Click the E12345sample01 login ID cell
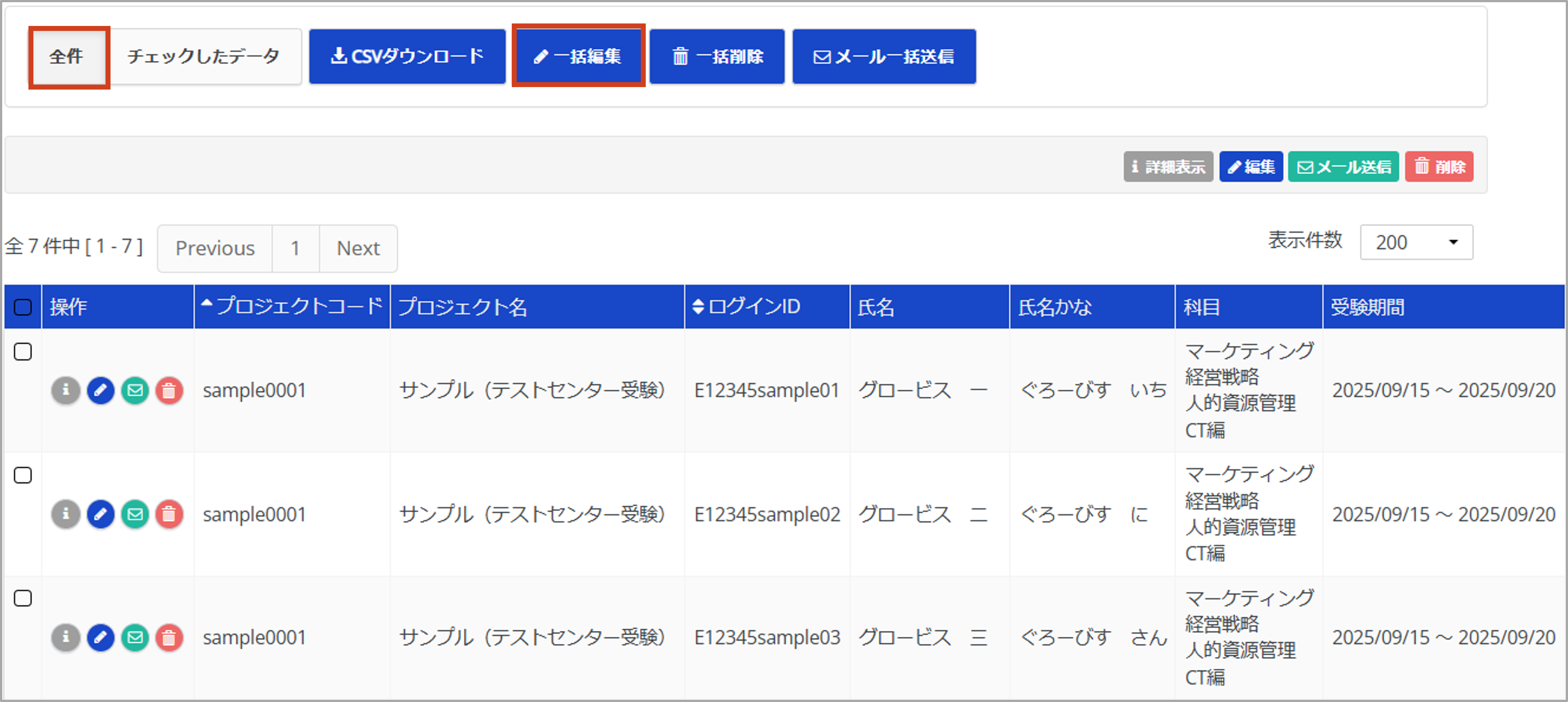 click(x=767, y=390)
